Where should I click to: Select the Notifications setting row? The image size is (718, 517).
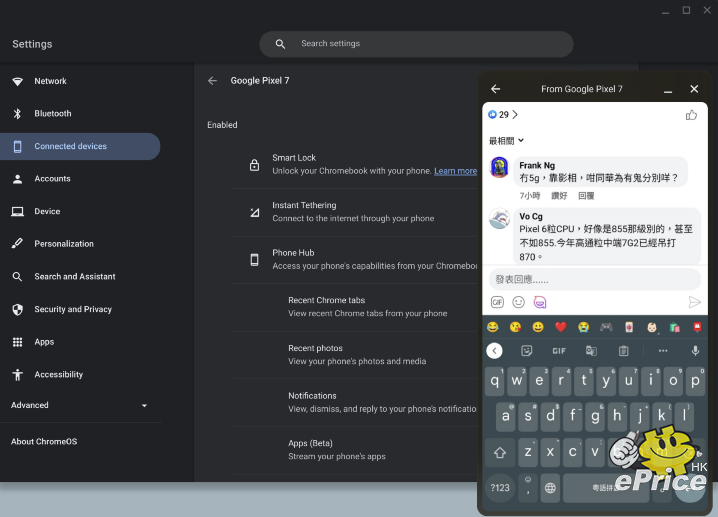pyautogui.click(x=355, y=403)
